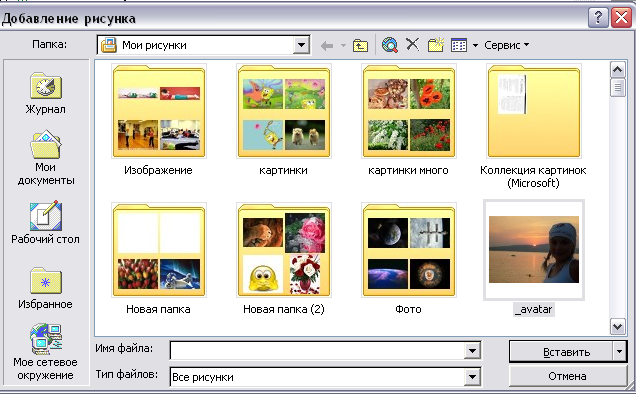This screenshot has height=394, width=636.
Task: Expand the Тип файлов dropdown arrow
Action: point(472,377)
